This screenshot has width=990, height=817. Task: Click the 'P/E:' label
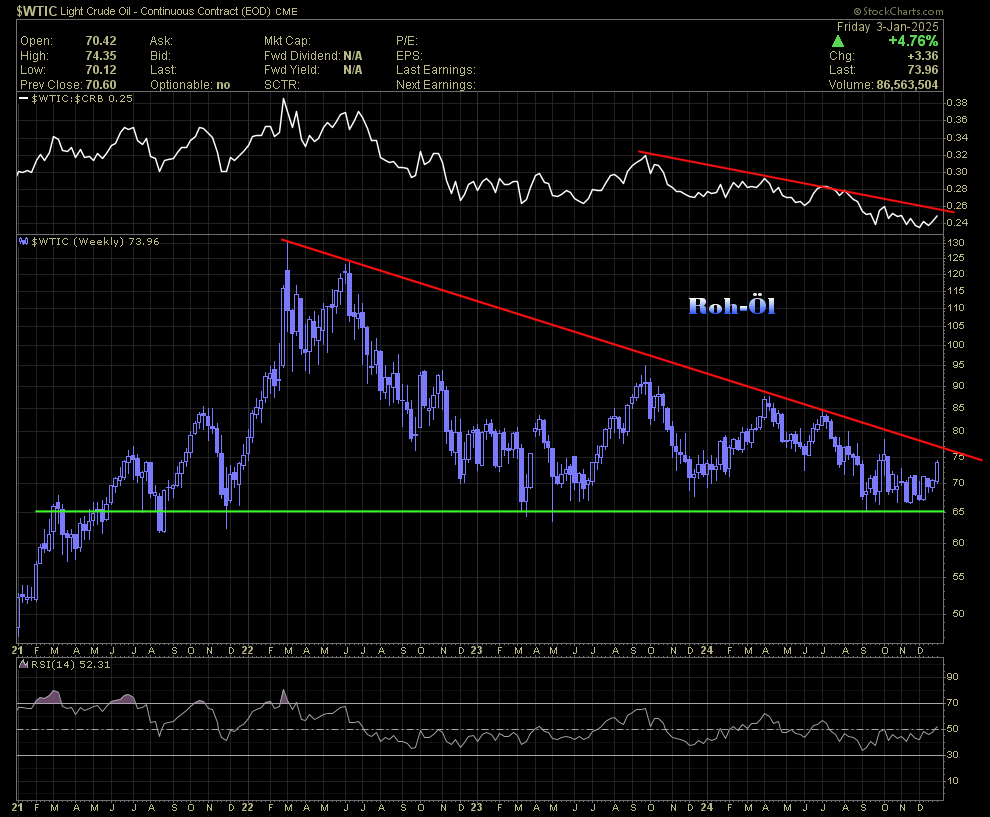click(409, 41)
